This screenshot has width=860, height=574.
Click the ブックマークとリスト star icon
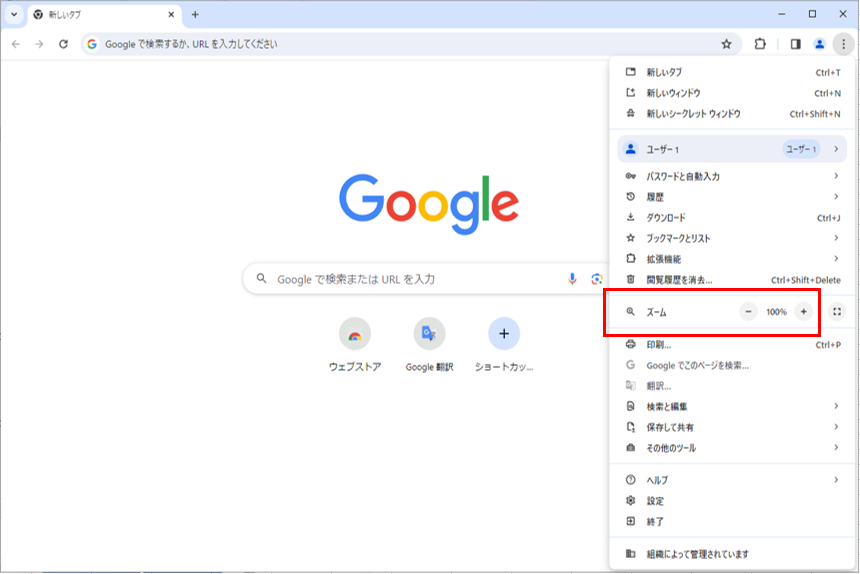coord(631,238)
